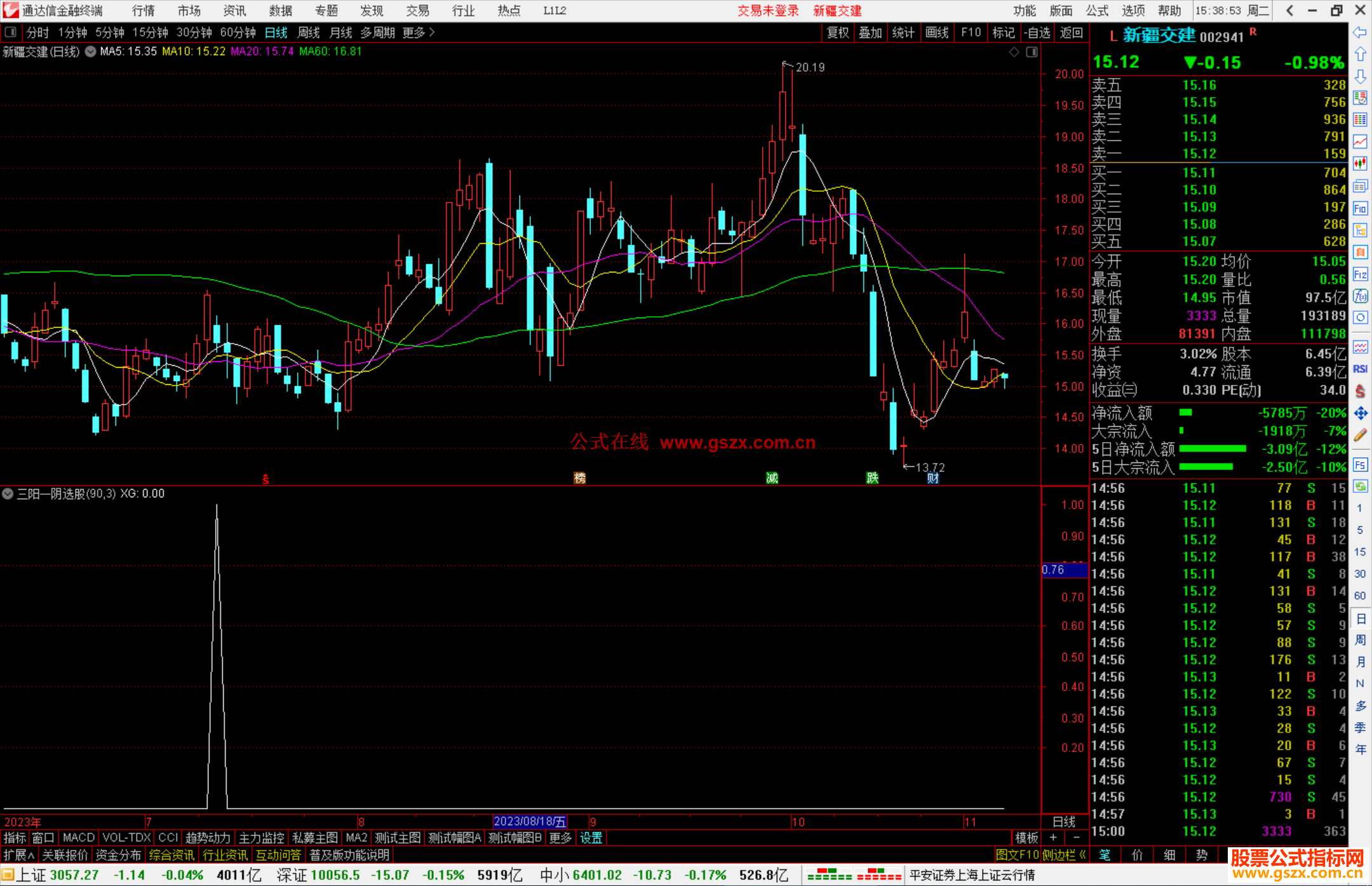This screenshot has width=1372, height=886.
Task: Switch to the MACD indicator tab
Action: (x=78, y=838)
